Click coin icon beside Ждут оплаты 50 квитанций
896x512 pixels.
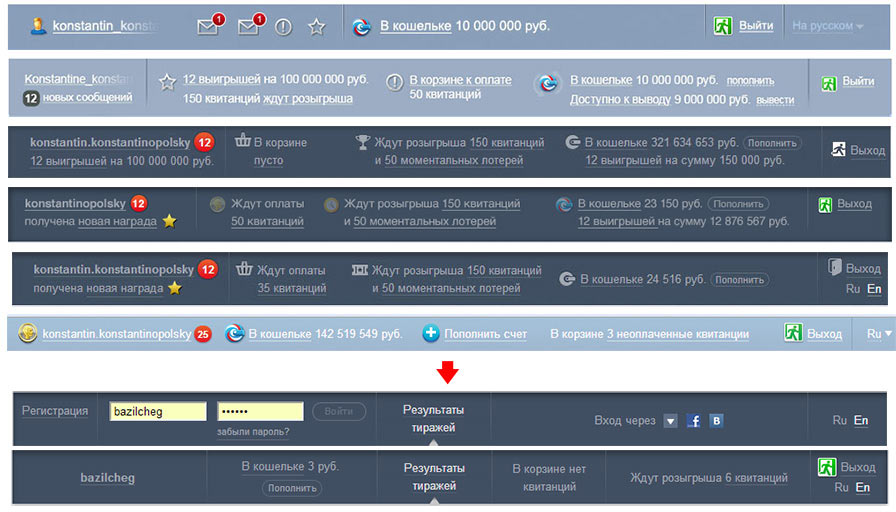(217, 204)
